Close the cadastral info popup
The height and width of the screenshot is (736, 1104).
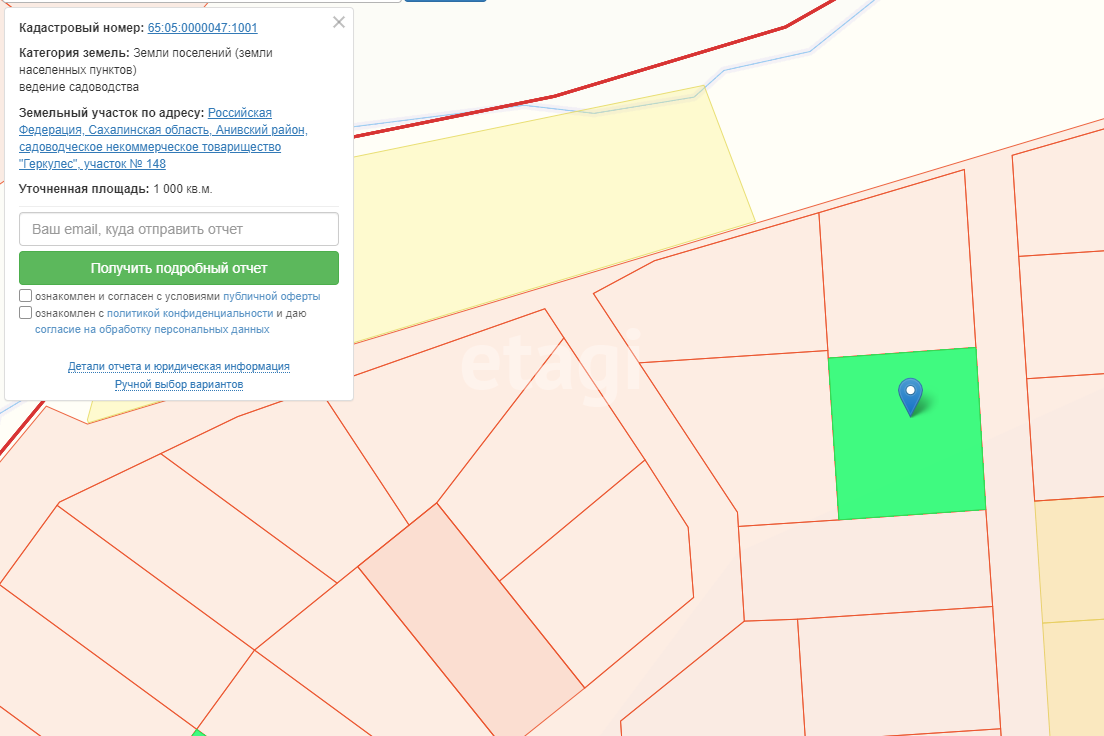(339, 22)
